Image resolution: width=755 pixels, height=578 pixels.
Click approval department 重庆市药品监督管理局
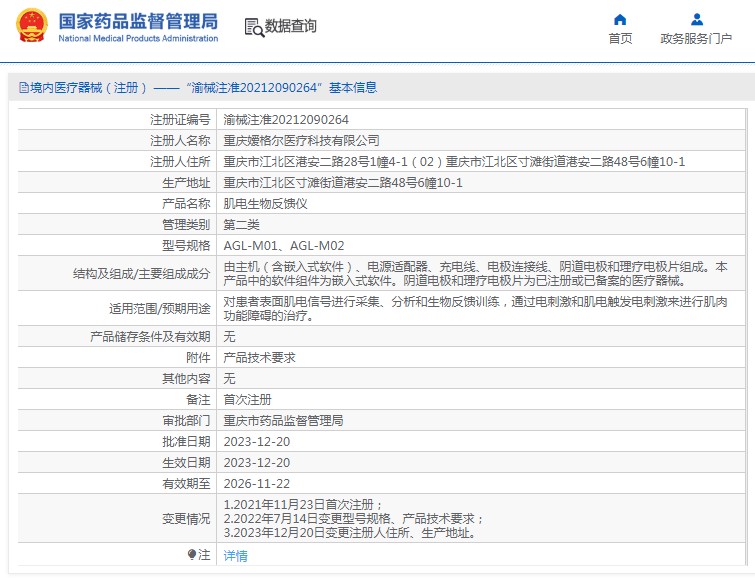tap(283, 420)
